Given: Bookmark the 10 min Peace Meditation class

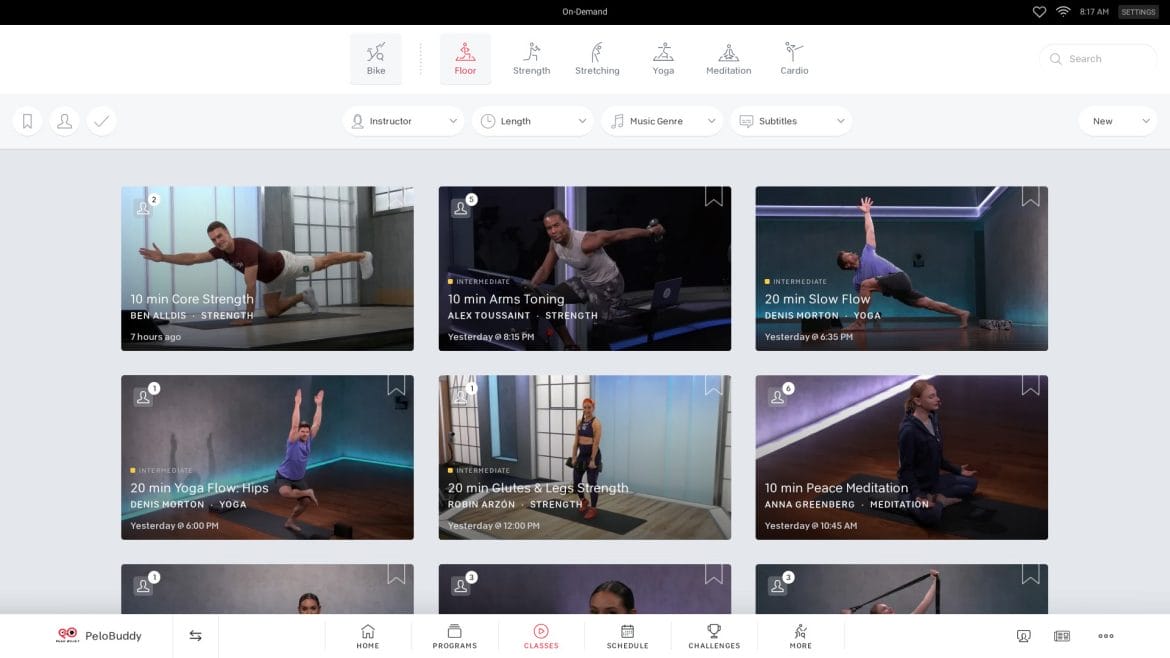Looking at the screenshot, I should click(1030, 385).
